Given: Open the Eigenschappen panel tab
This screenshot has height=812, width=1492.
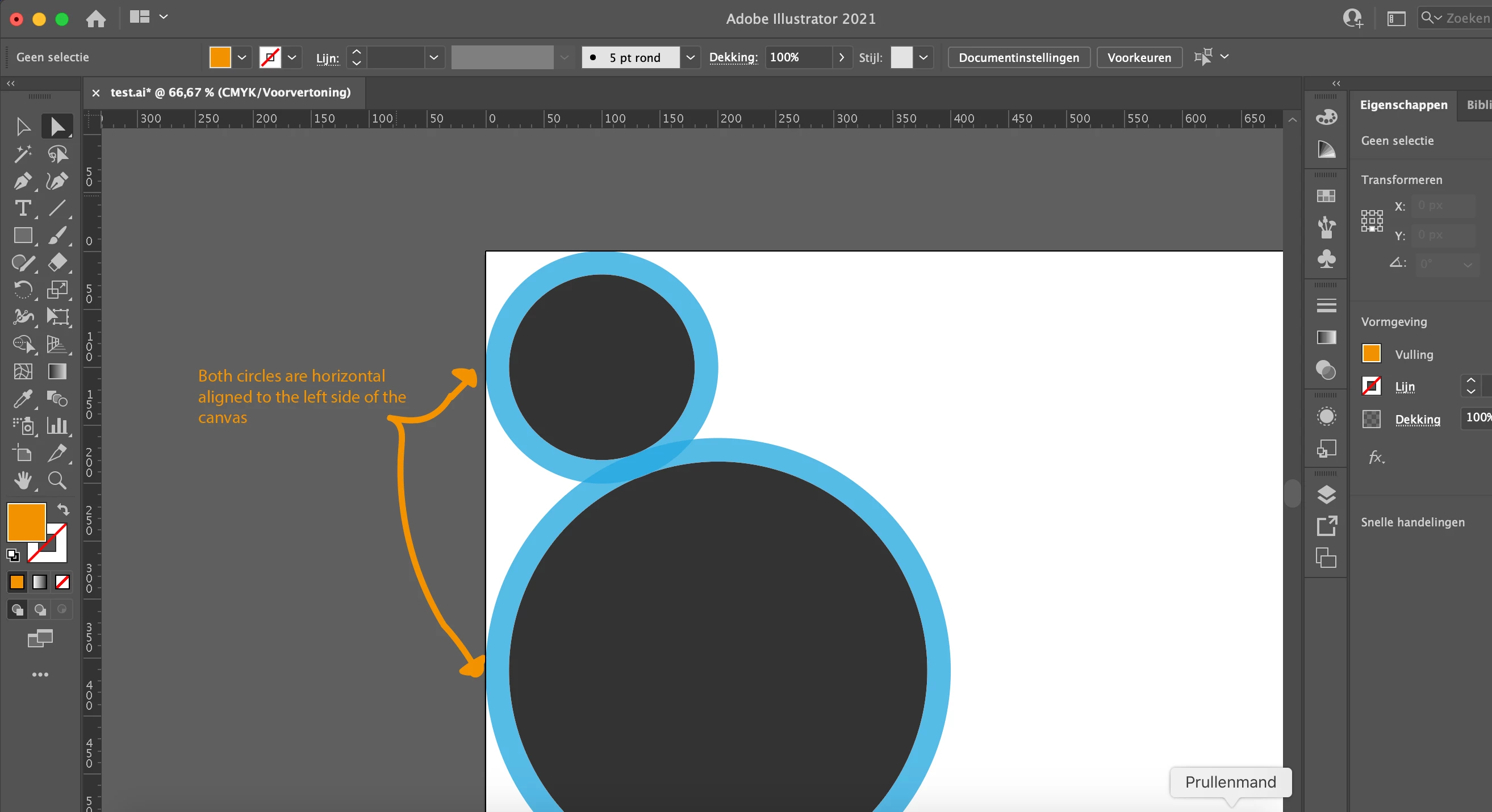Looking at the screenshot, I should (x=1403, y=105).
